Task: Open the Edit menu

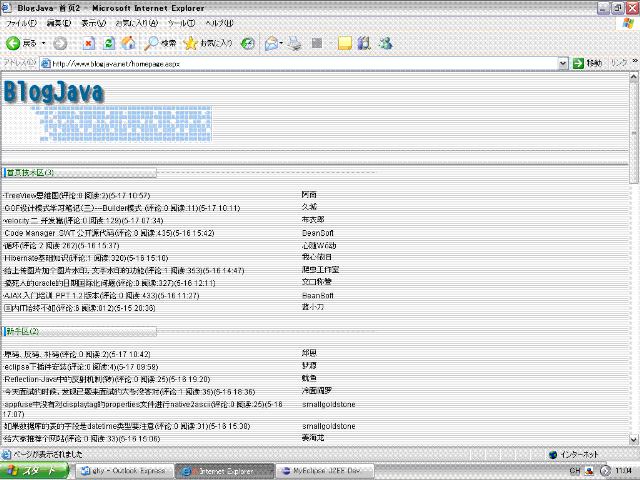Action: [59, 23]
